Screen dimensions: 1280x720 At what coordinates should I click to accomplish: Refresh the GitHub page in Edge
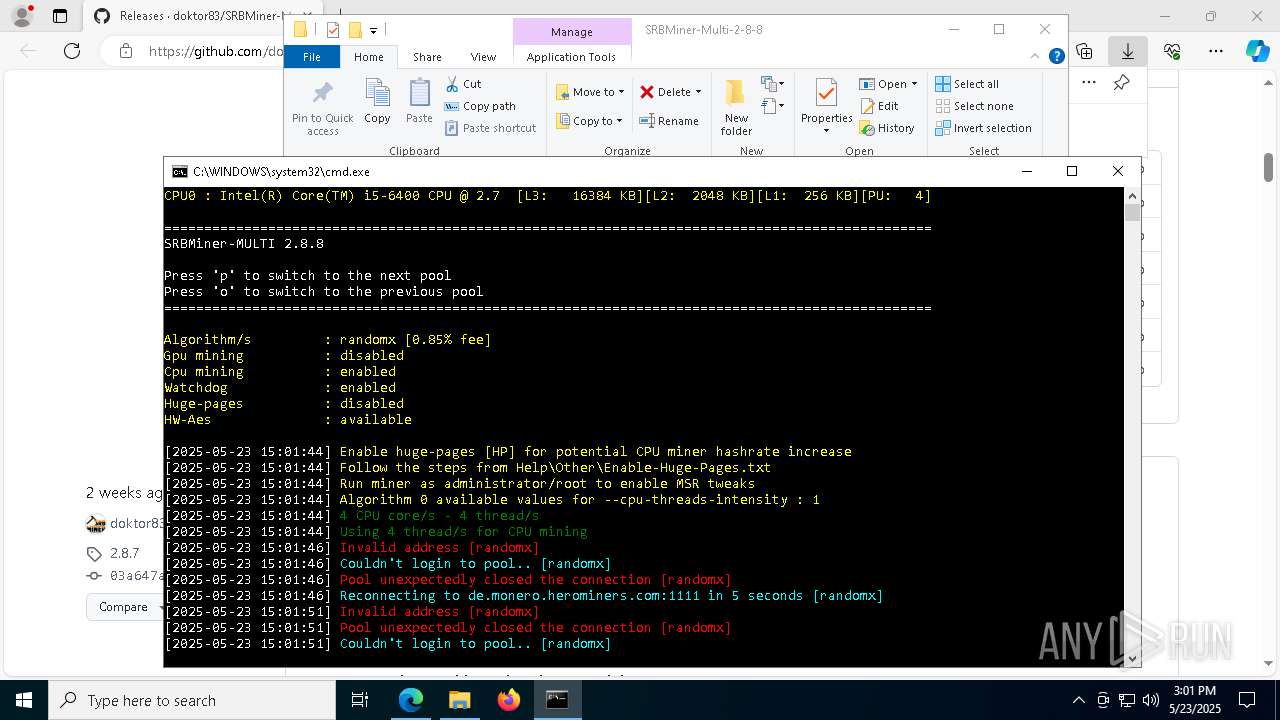pyautogui.click(x=72, y=51)
